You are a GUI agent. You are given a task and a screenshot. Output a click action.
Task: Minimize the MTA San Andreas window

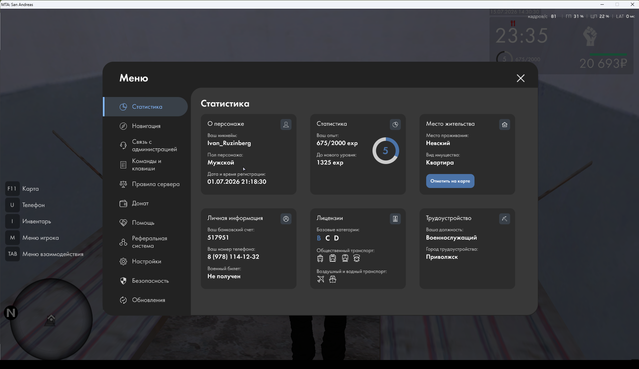point(602,4)
